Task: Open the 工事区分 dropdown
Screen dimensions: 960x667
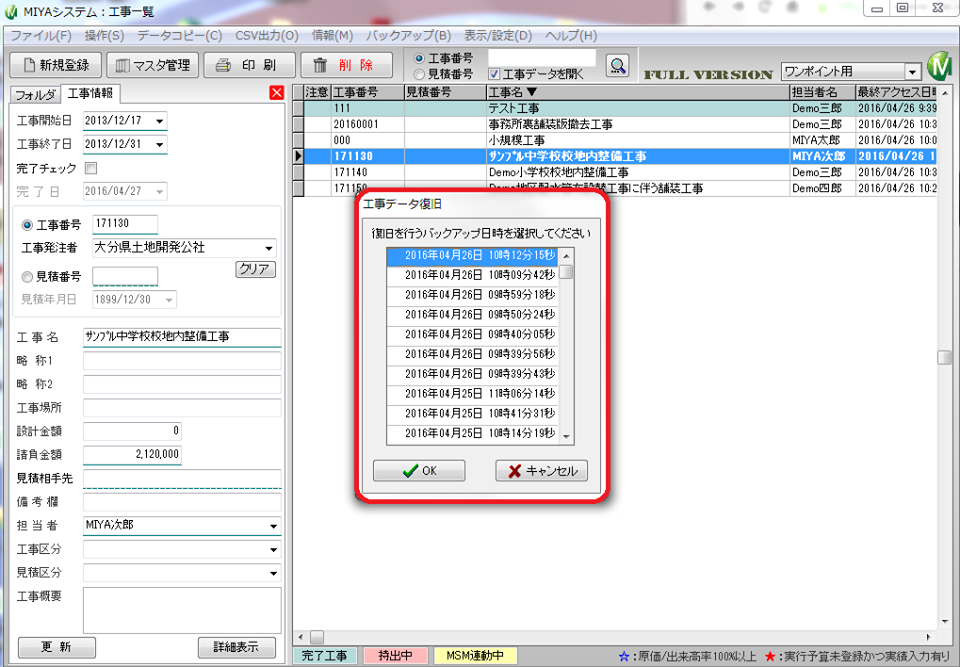Action: [273, 549]
